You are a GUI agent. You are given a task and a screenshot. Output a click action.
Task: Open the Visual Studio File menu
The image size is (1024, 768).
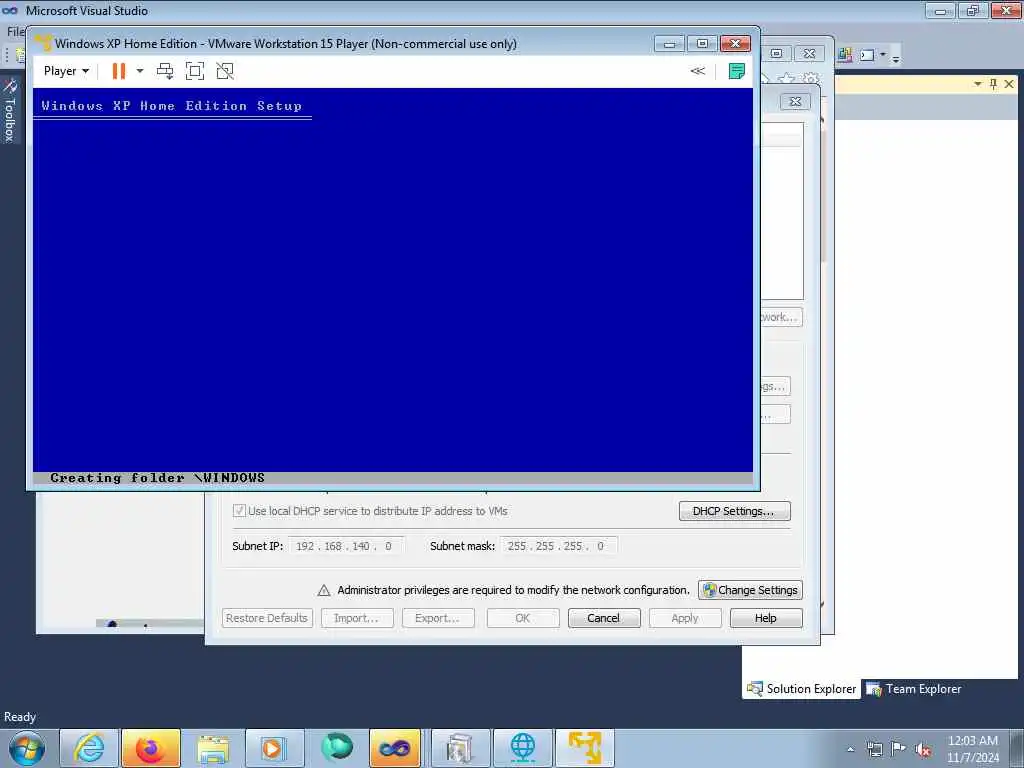(15, 31)
